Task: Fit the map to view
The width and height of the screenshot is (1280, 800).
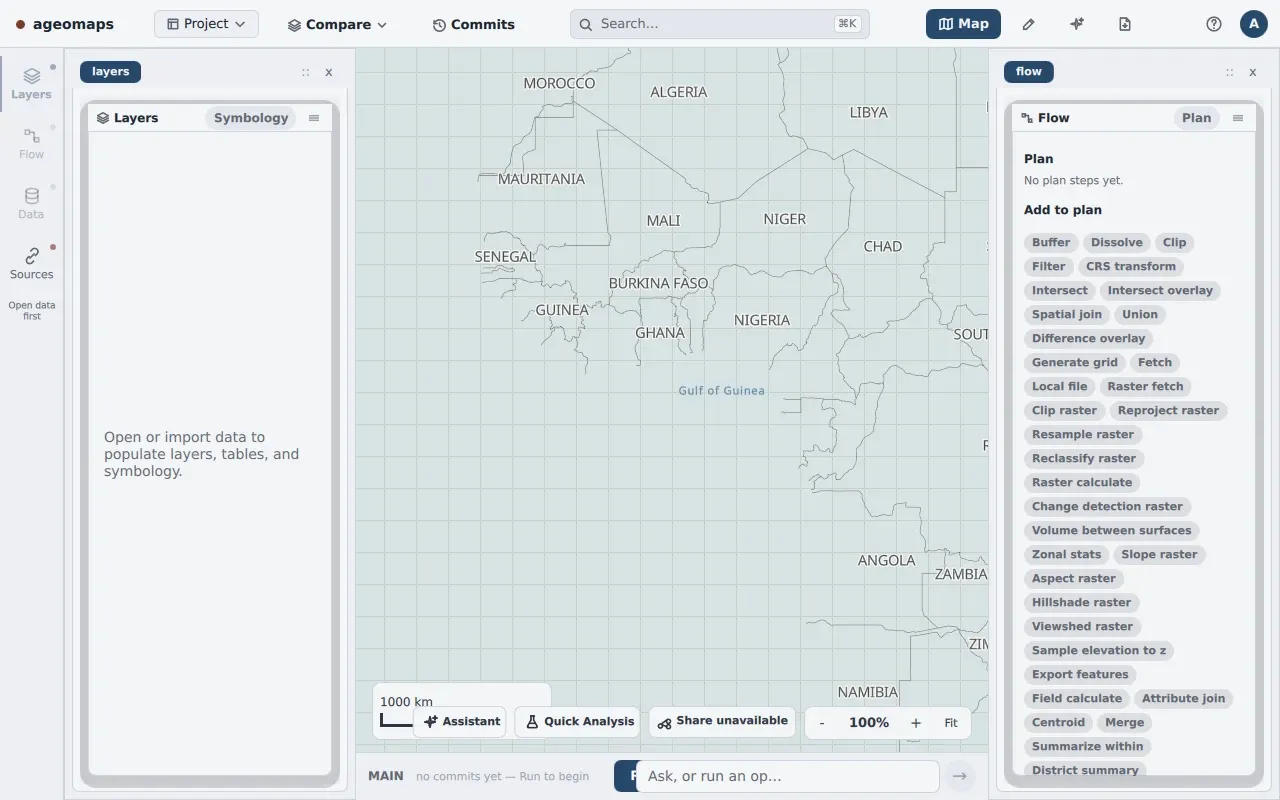Action: [x=951, y=723]
